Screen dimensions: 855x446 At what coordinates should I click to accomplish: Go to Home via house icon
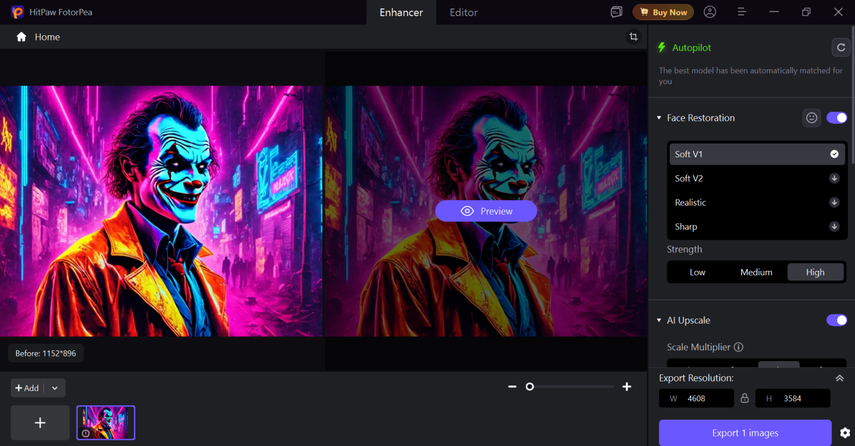click(x=21, y=37)
